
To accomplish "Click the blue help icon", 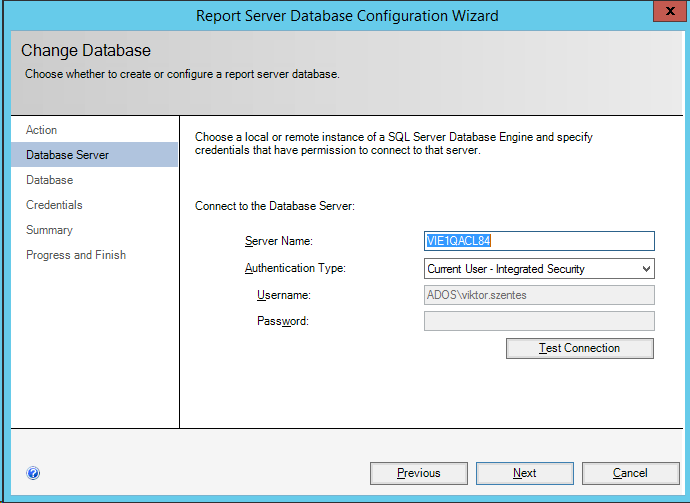I will 33,473.
